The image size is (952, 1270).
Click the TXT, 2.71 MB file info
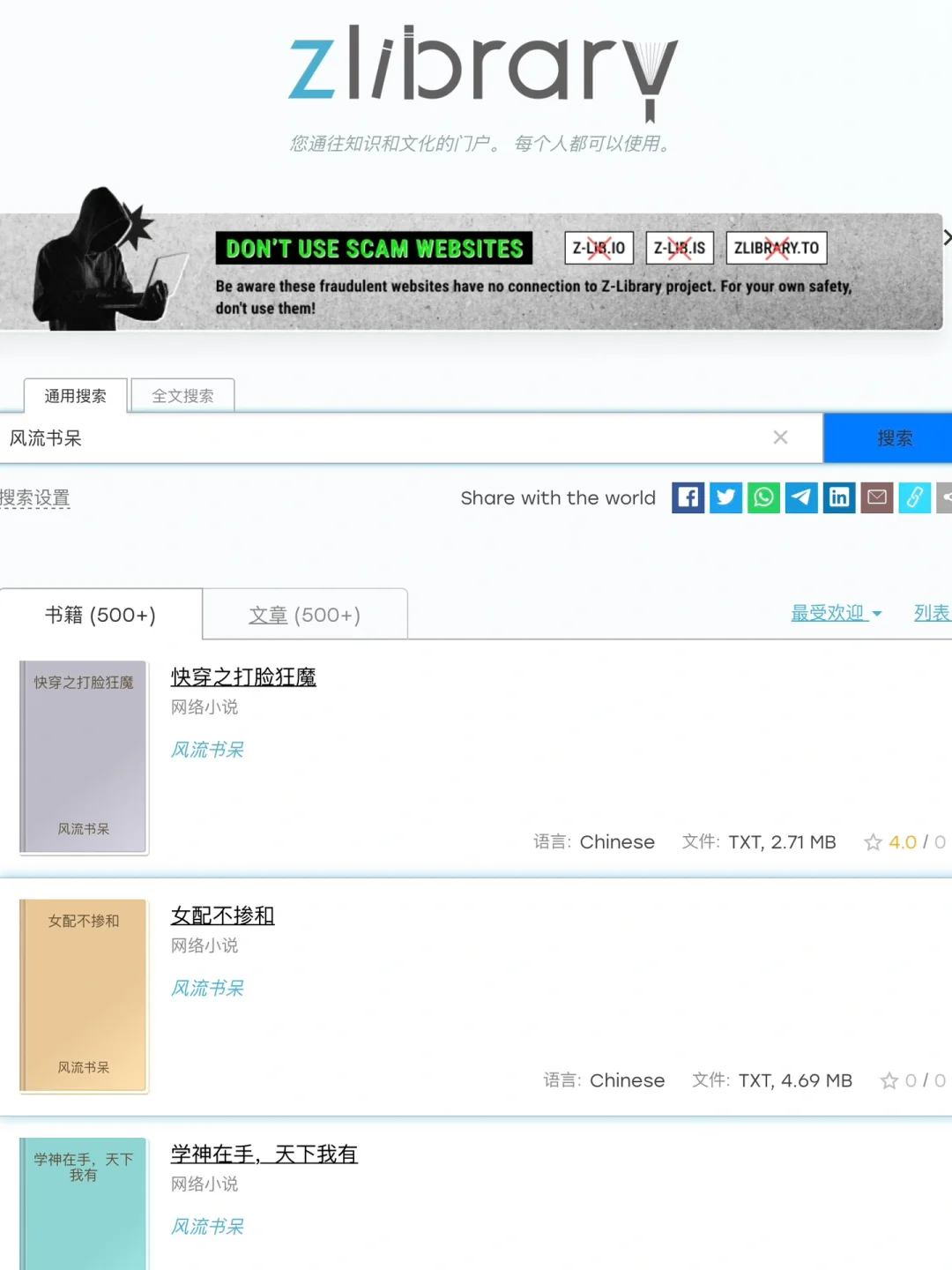782,842
